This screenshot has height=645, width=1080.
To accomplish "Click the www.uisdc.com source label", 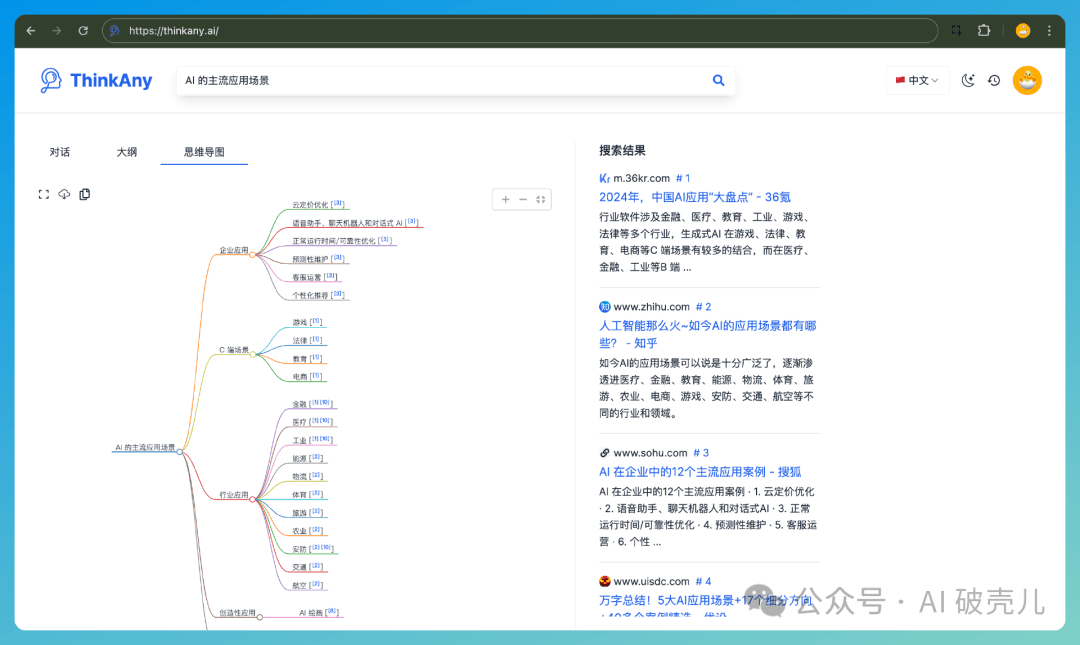I will (652, 582).
